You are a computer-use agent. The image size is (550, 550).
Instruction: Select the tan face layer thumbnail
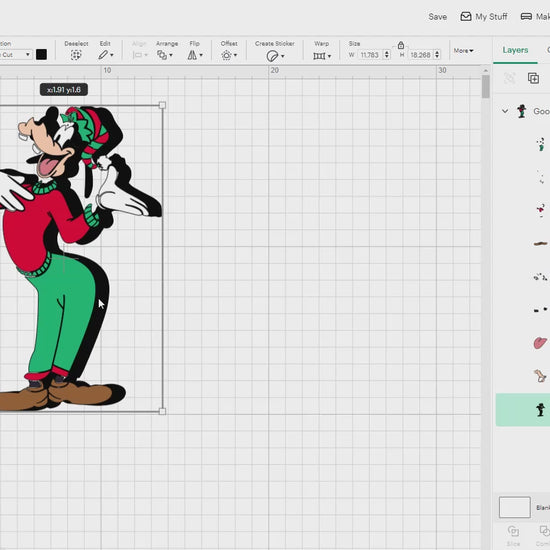pyautogui.click(x=540, y=375)
